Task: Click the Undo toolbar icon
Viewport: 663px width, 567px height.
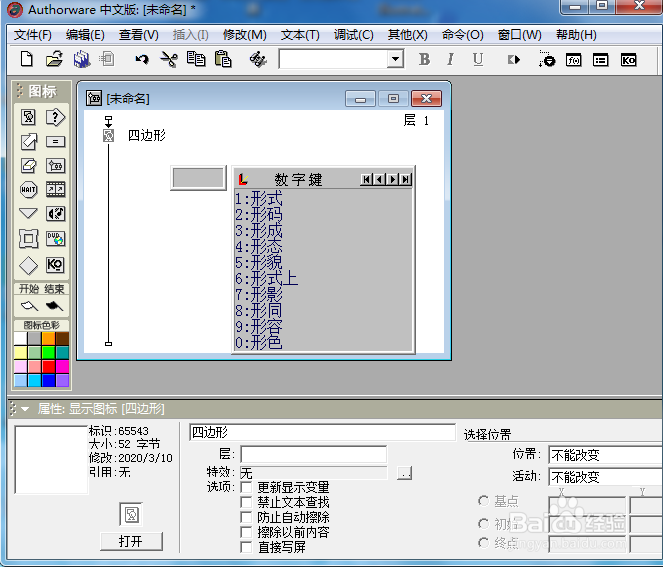Action: pyautogui.click(x=142, y=59)
